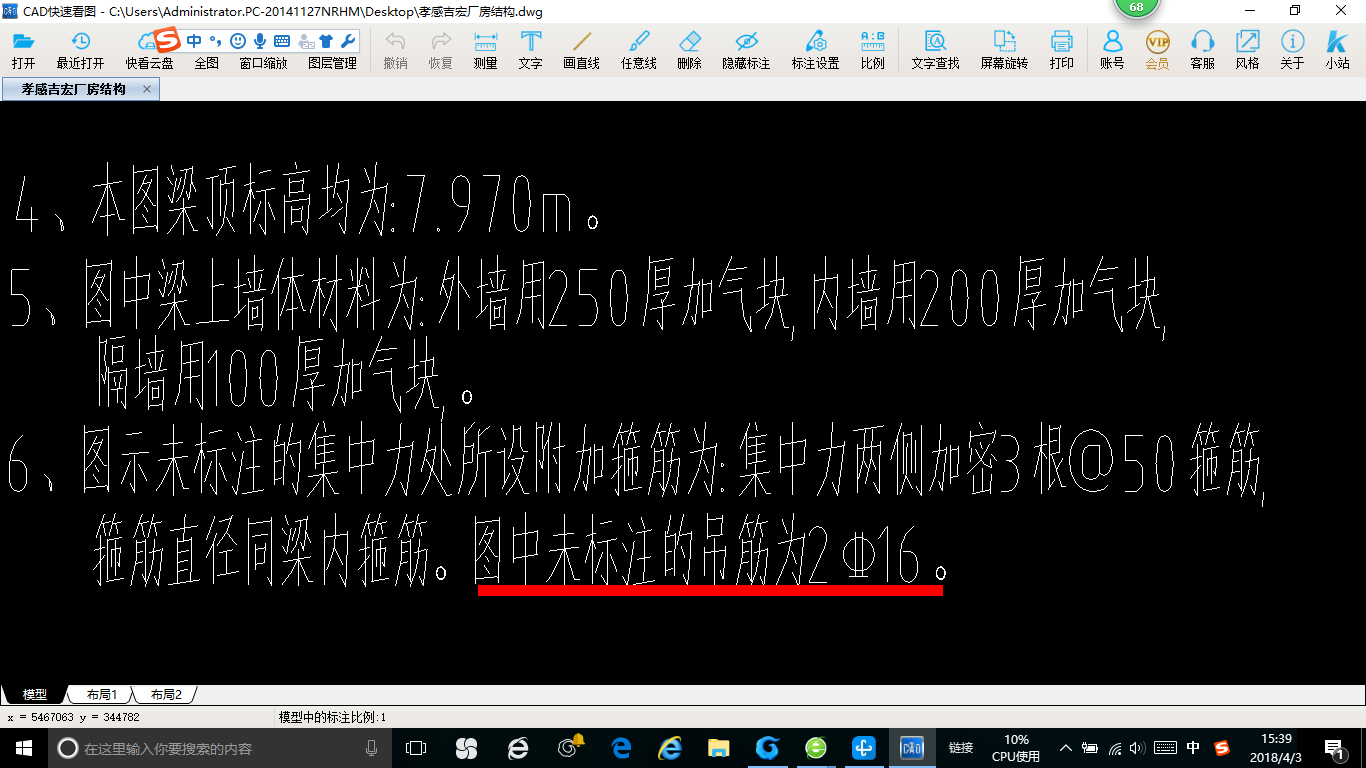Select the 模型 model tab

click(35, 694)
